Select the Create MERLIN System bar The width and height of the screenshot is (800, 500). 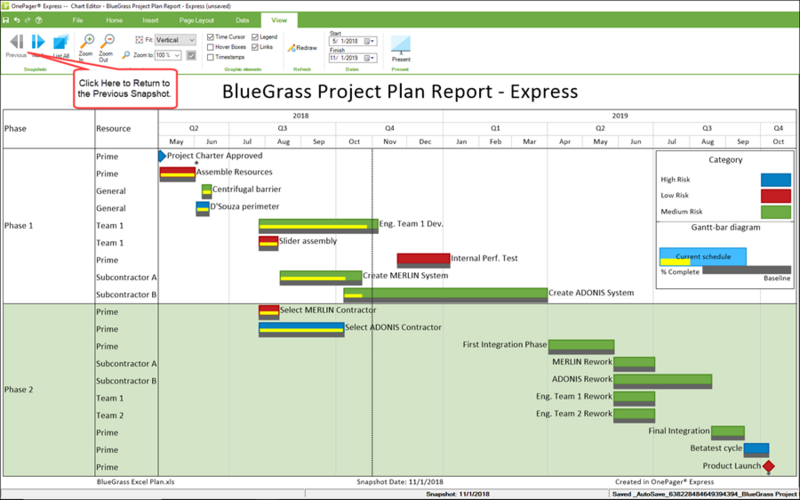coord(321,278)
